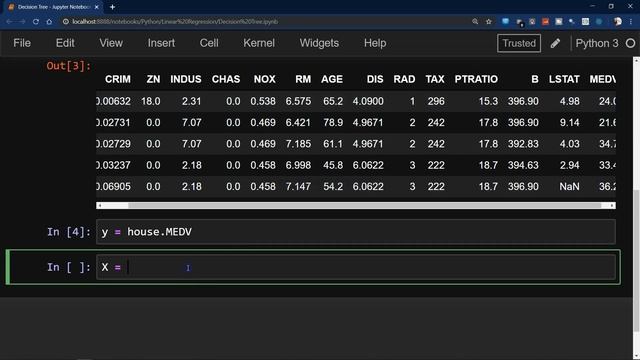Click the In [4] cell with y = house.MEDV
This screenshot has height=360, width=640.
[356, 232]
